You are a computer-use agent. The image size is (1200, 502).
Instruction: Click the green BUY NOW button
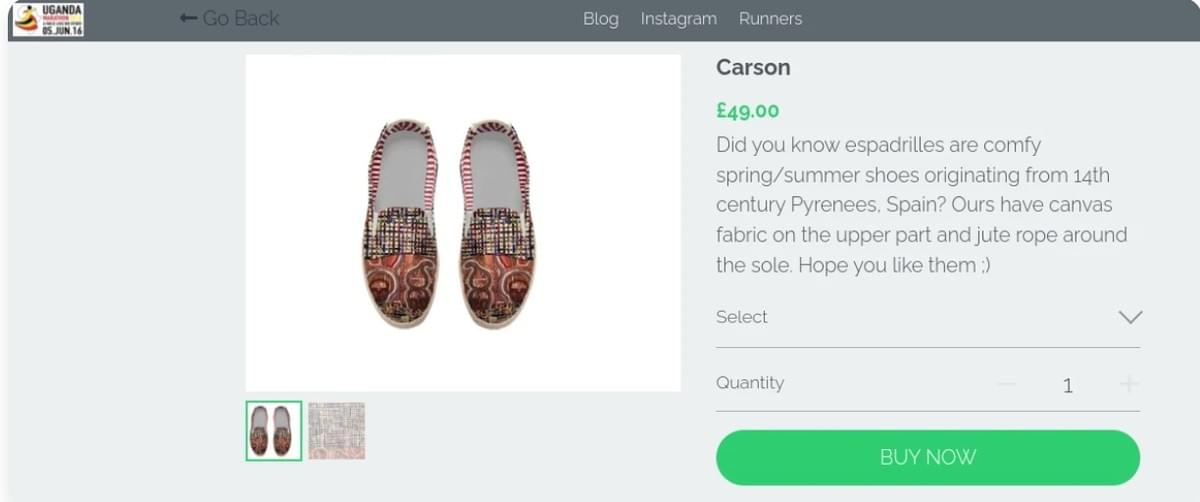click(x=928, y=458)
